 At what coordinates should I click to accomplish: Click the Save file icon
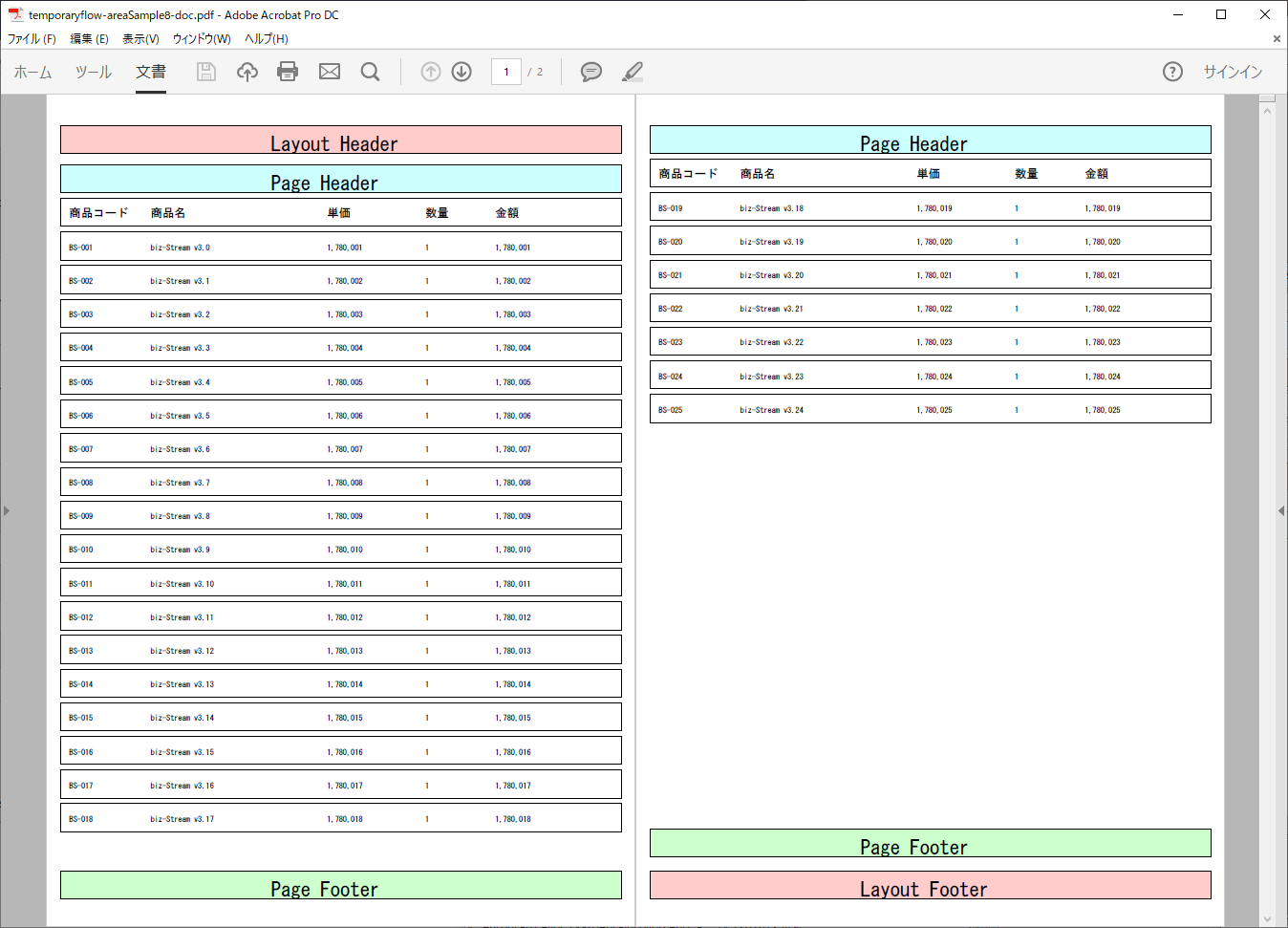[x=205, y=72]
